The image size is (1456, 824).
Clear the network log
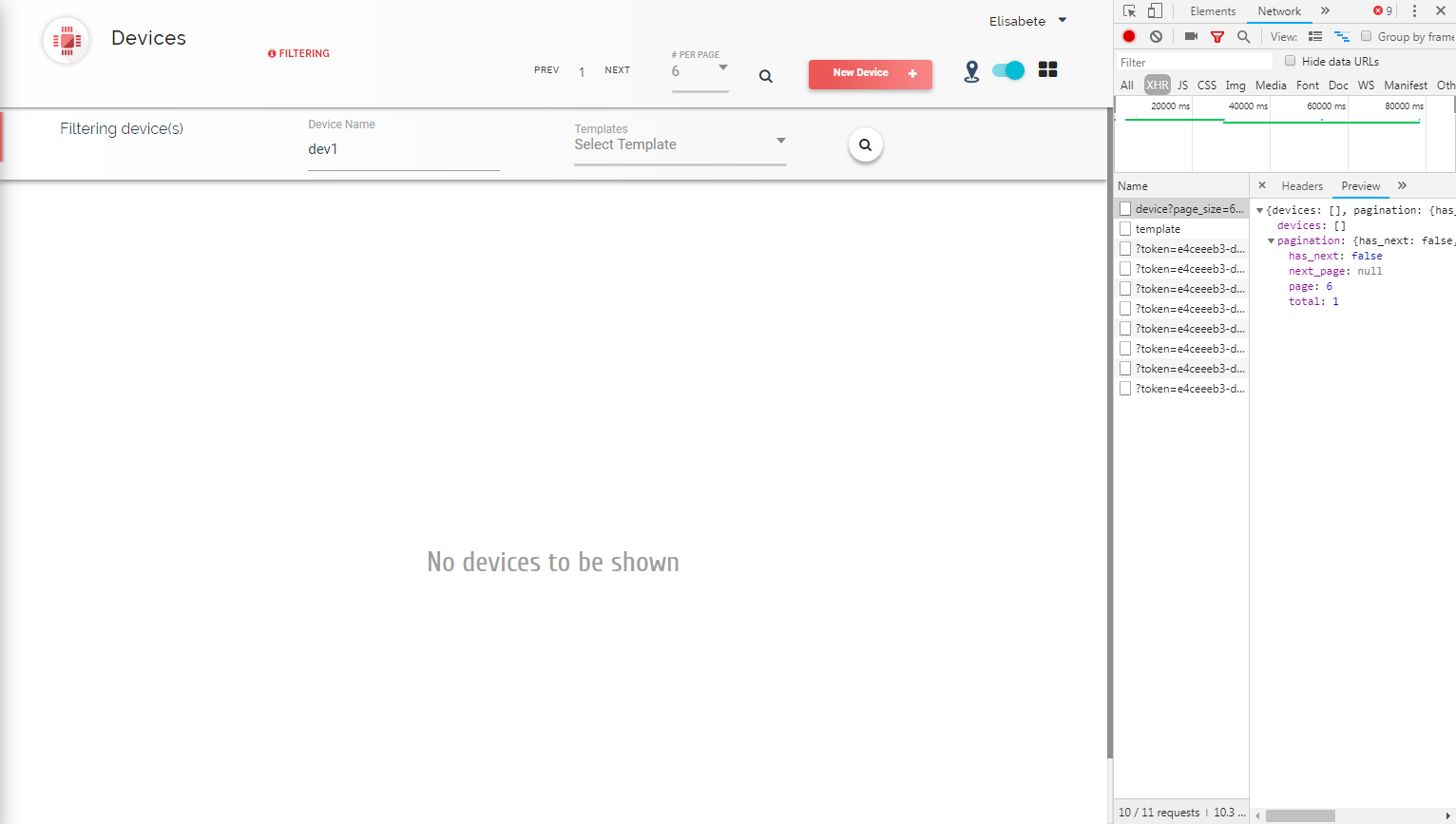point(1156,36)
